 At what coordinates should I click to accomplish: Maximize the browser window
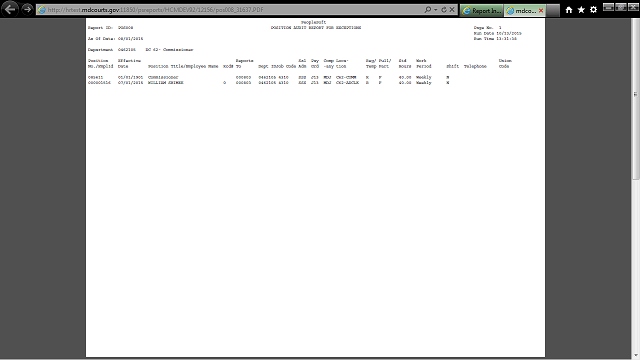[x=621, y=7]
